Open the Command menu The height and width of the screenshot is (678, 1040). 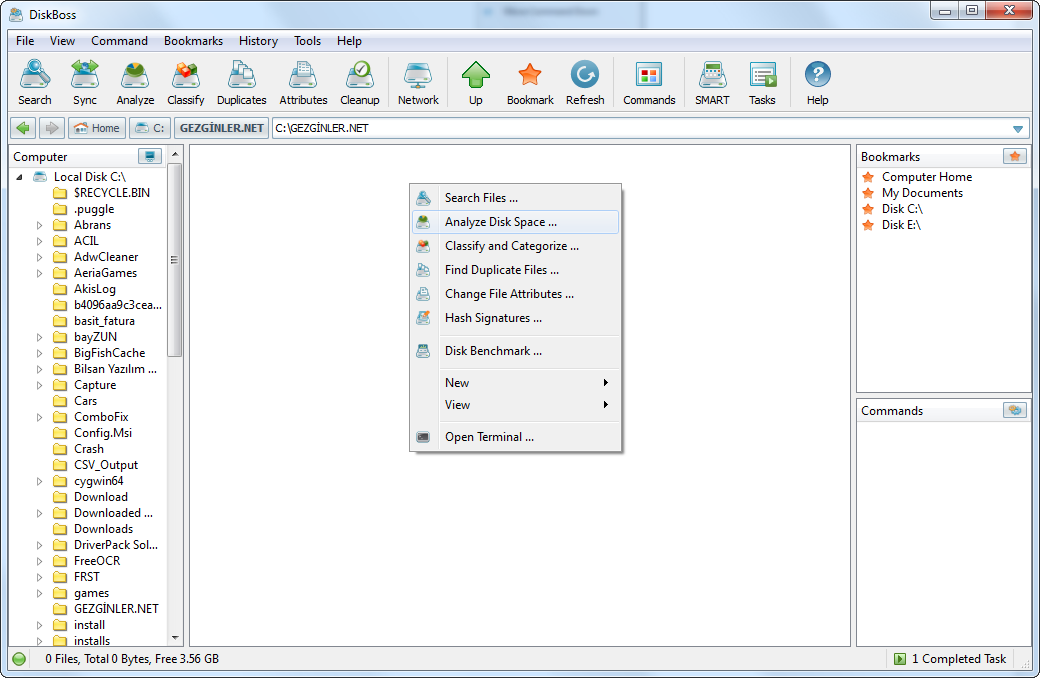coord(119,41)
